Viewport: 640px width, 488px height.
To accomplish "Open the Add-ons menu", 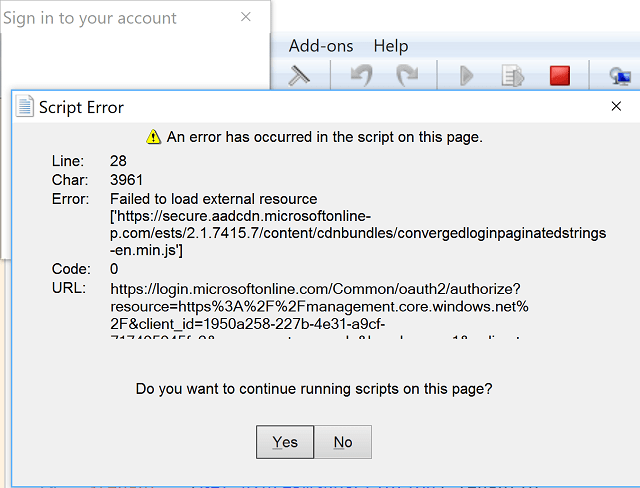I will pos(321,46).
